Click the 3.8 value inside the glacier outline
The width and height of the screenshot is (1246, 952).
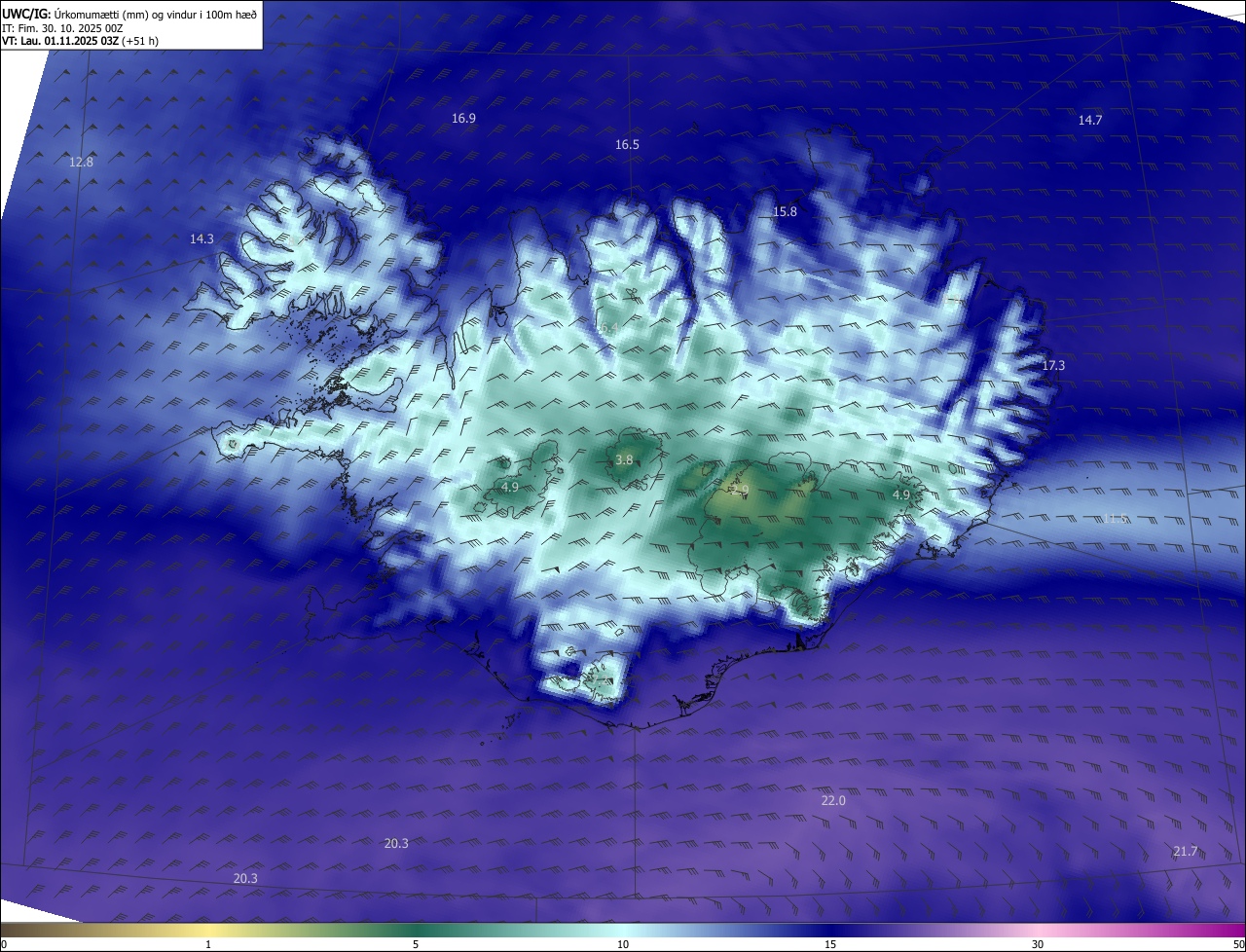point(624,460)
